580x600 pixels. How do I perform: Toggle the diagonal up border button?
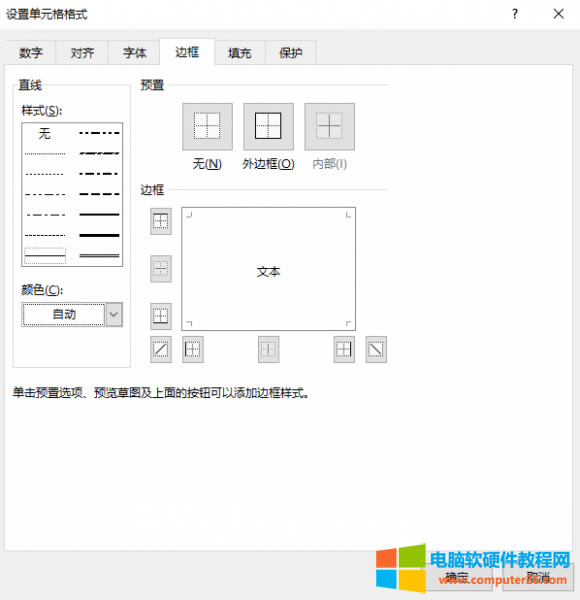(161, 349)
